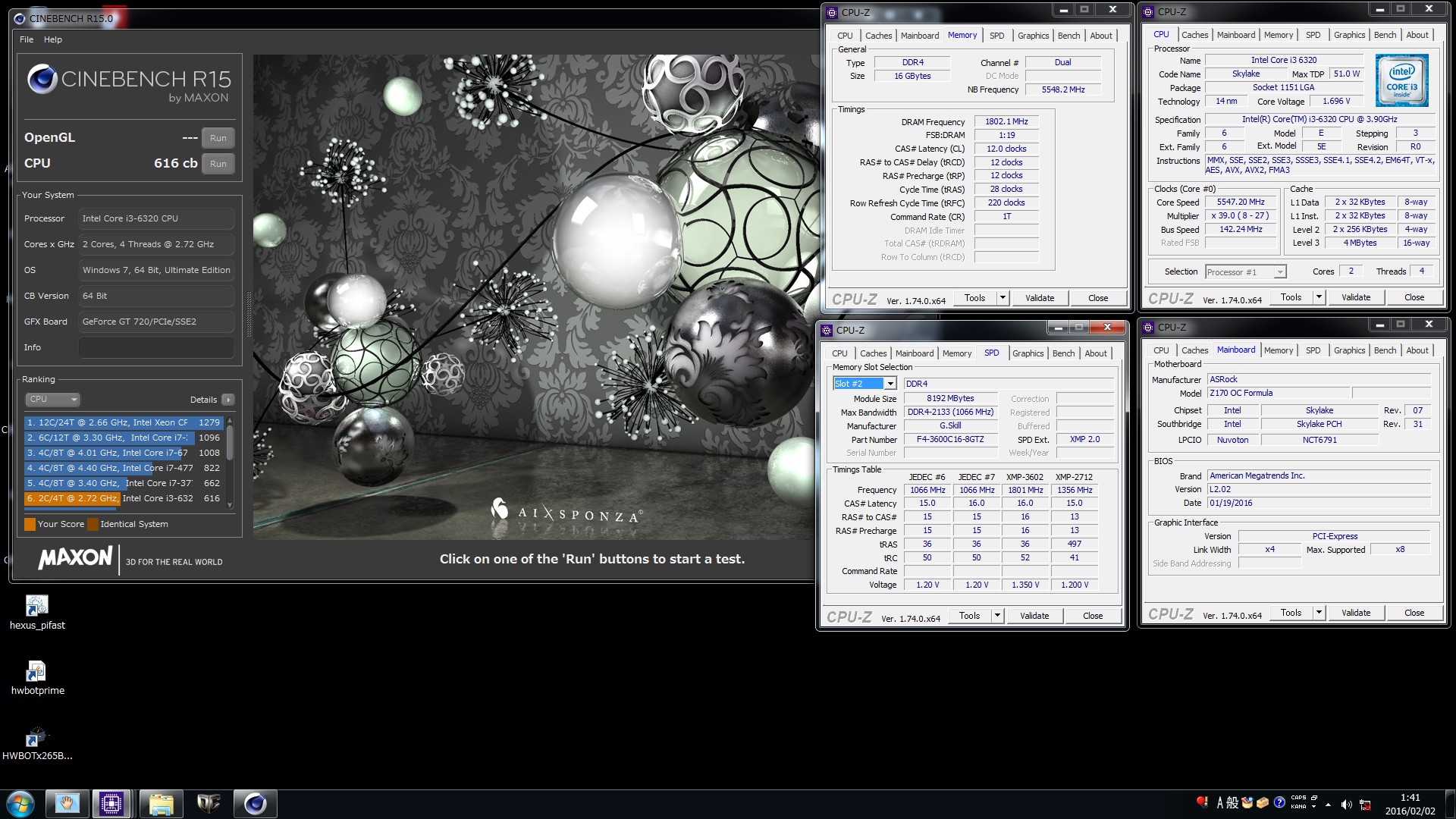The image size is (1456, 819).
Task: Open Tools dropdown arrow in the CPU-Z CPU window
Action: tap(1319, 297)
